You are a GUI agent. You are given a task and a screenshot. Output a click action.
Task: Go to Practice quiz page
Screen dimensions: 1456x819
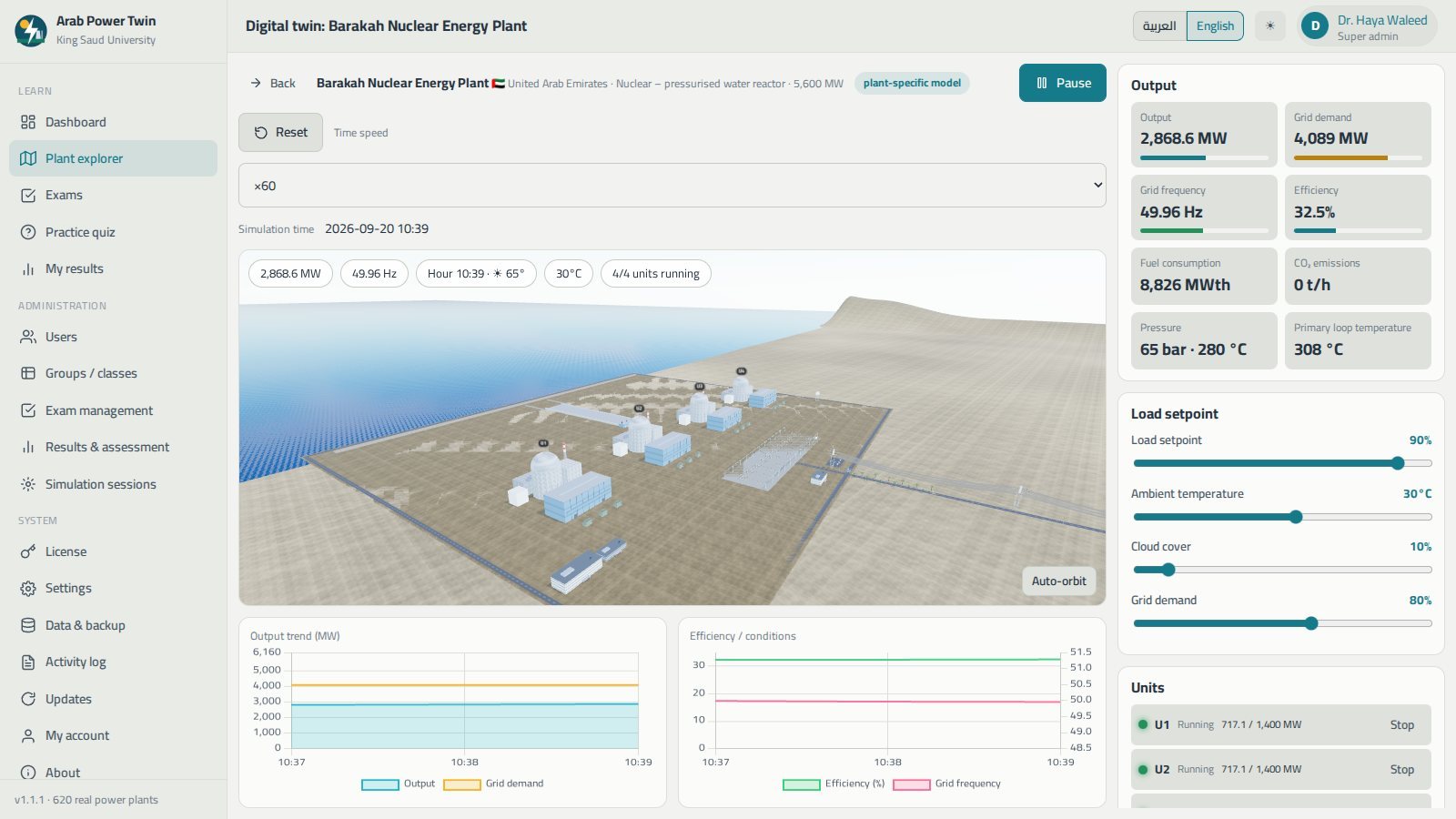click(x=113, y=232)
